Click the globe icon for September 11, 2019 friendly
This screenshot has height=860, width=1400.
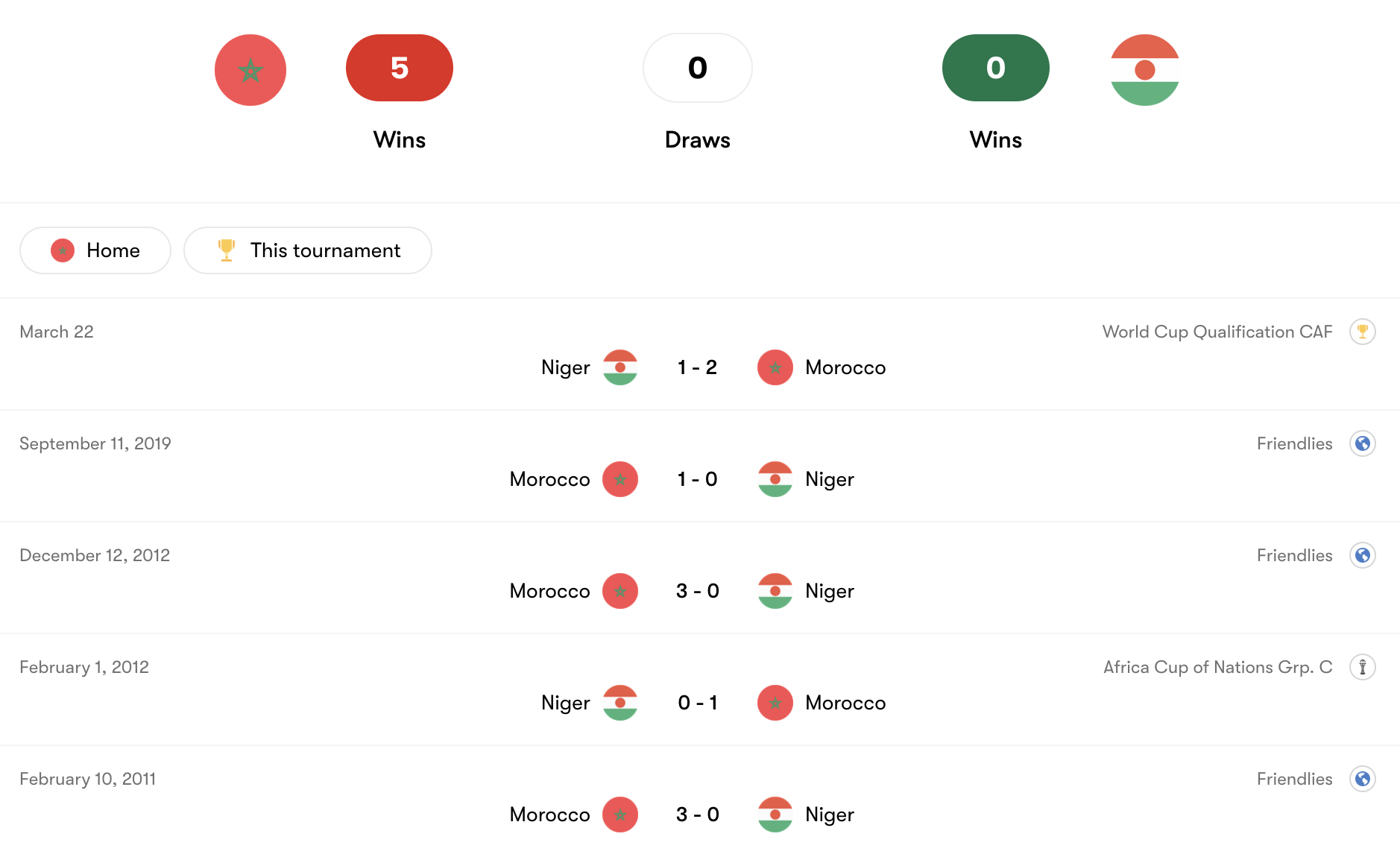tap(1362, 443)
